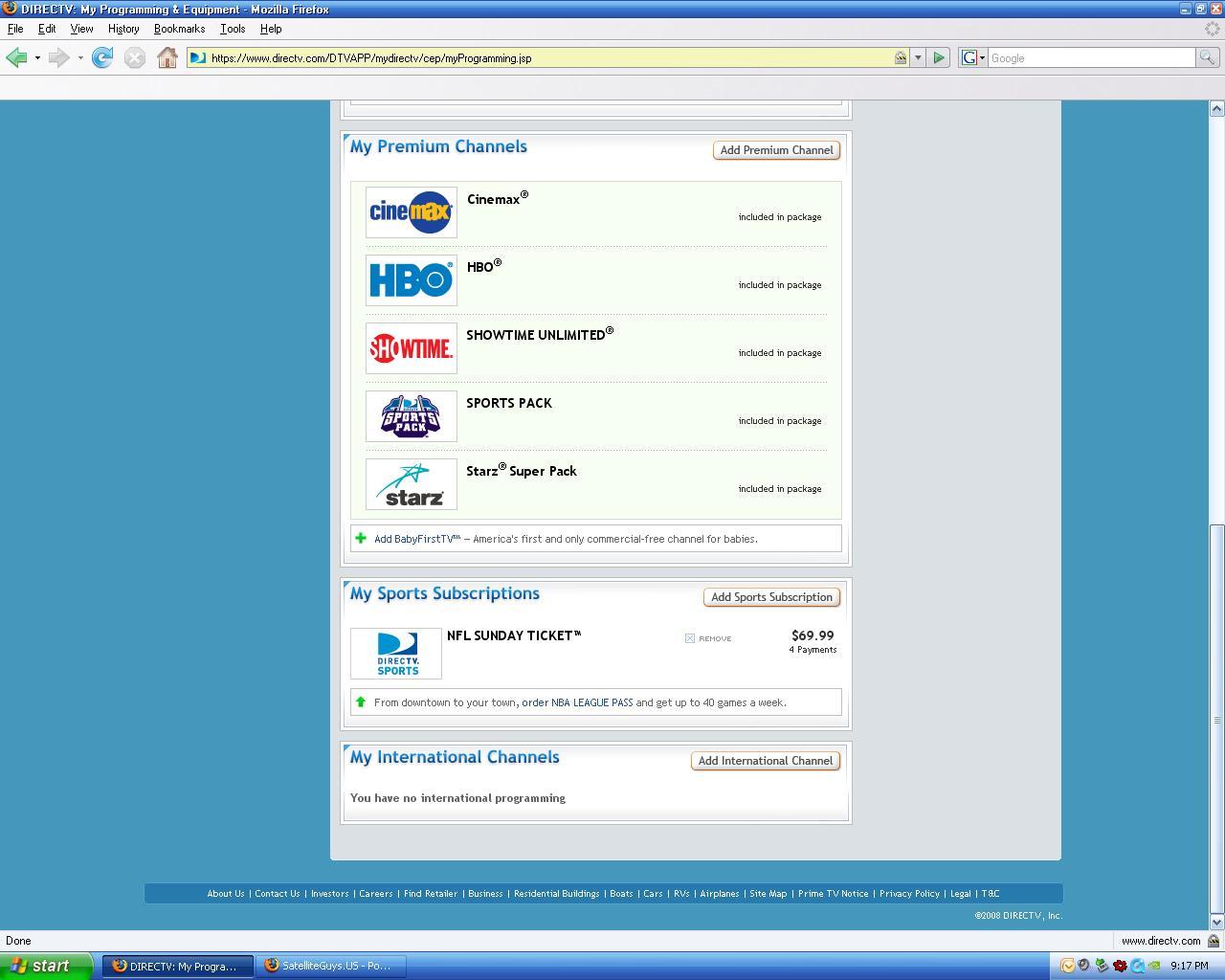Switch to SatelliteGuys.US taskbar window

point(331,966)
